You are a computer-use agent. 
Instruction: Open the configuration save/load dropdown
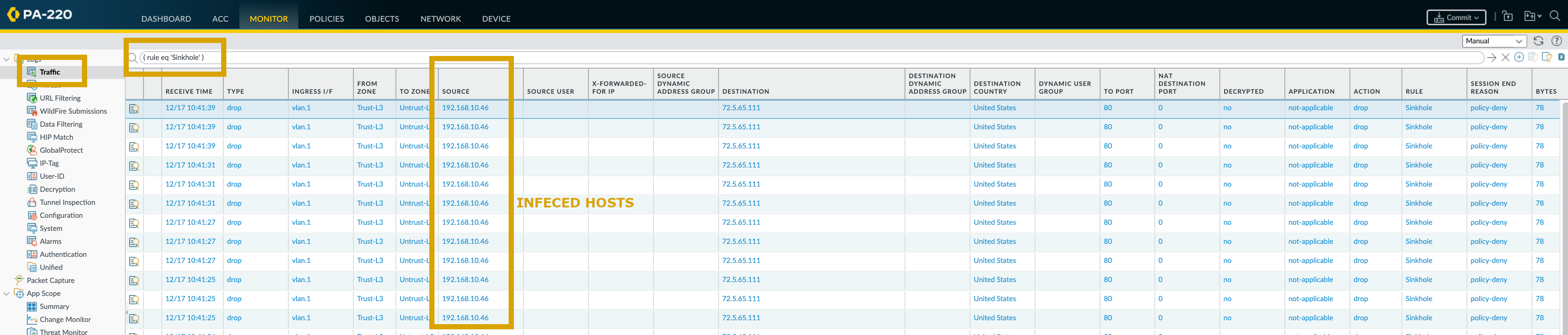point(1532,16)
